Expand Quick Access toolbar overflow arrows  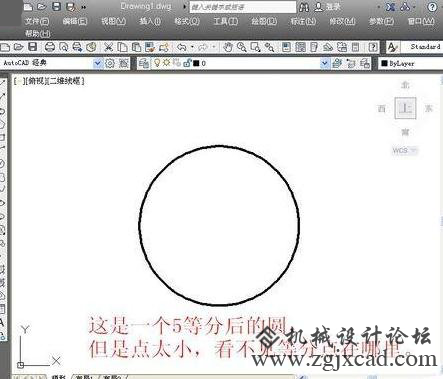pos(84,7)
